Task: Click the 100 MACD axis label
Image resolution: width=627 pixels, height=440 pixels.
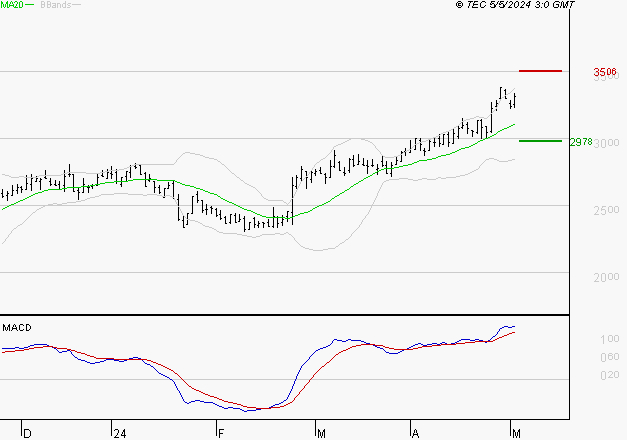Action: [x=610, y=339]
